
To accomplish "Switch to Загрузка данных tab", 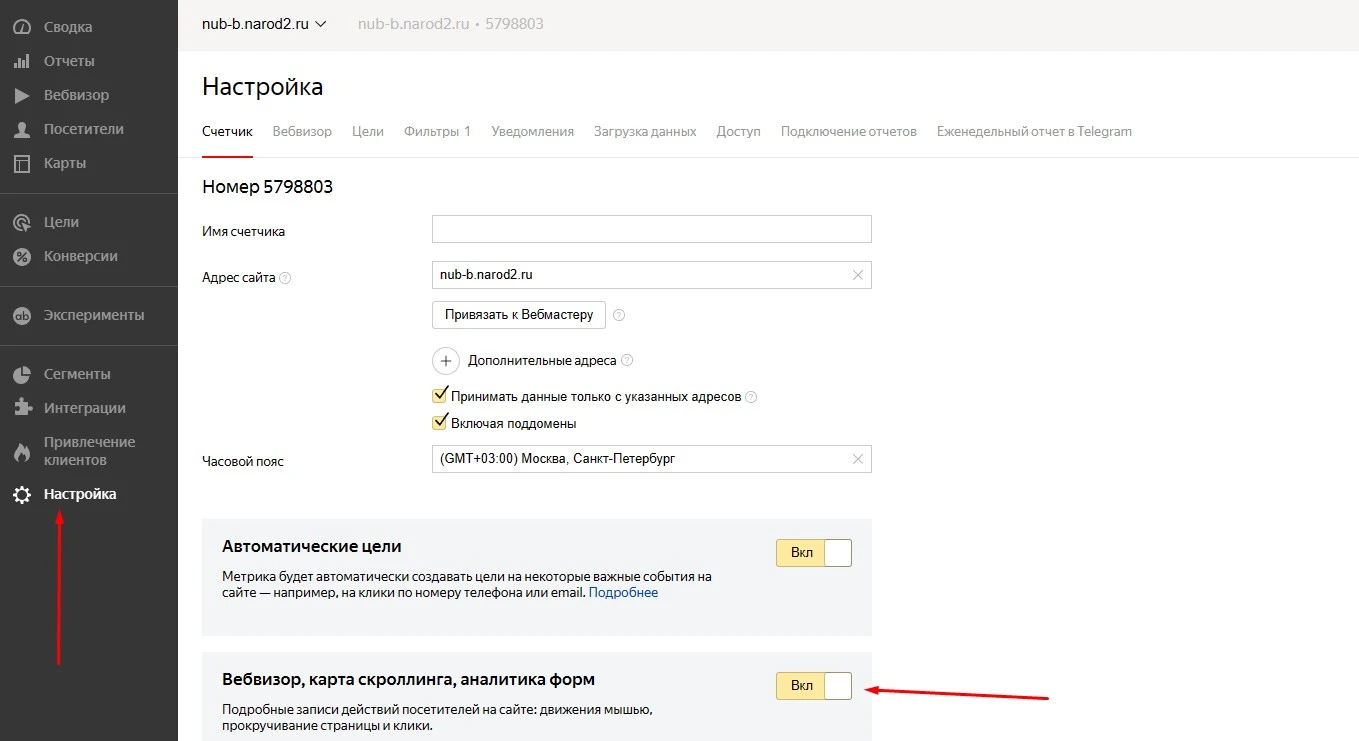I will (645, 131).
